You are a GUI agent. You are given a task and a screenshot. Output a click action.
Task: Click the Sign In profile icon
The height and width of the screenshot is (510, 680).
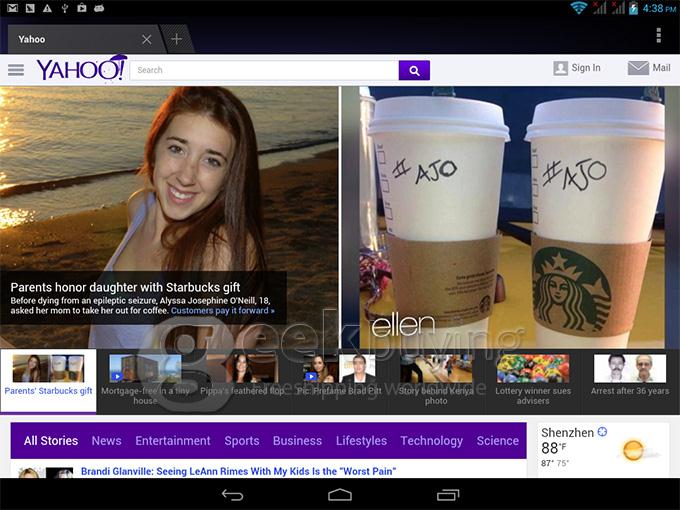pos(561,68)
